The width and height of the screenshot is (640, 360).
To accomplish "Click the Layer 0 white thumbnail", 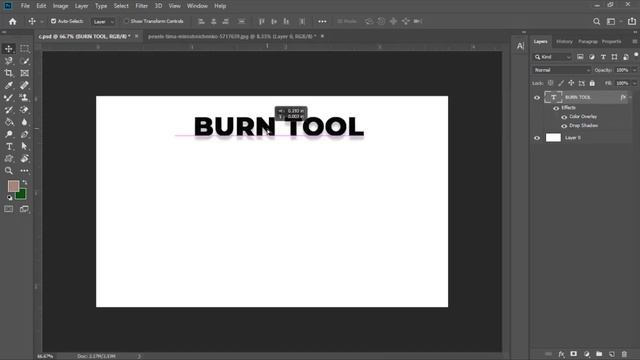I will coord(553,138).
